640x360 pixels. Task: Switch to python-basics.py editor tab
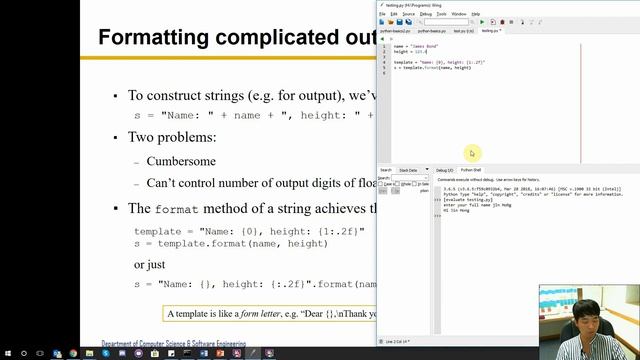(432, 31)
